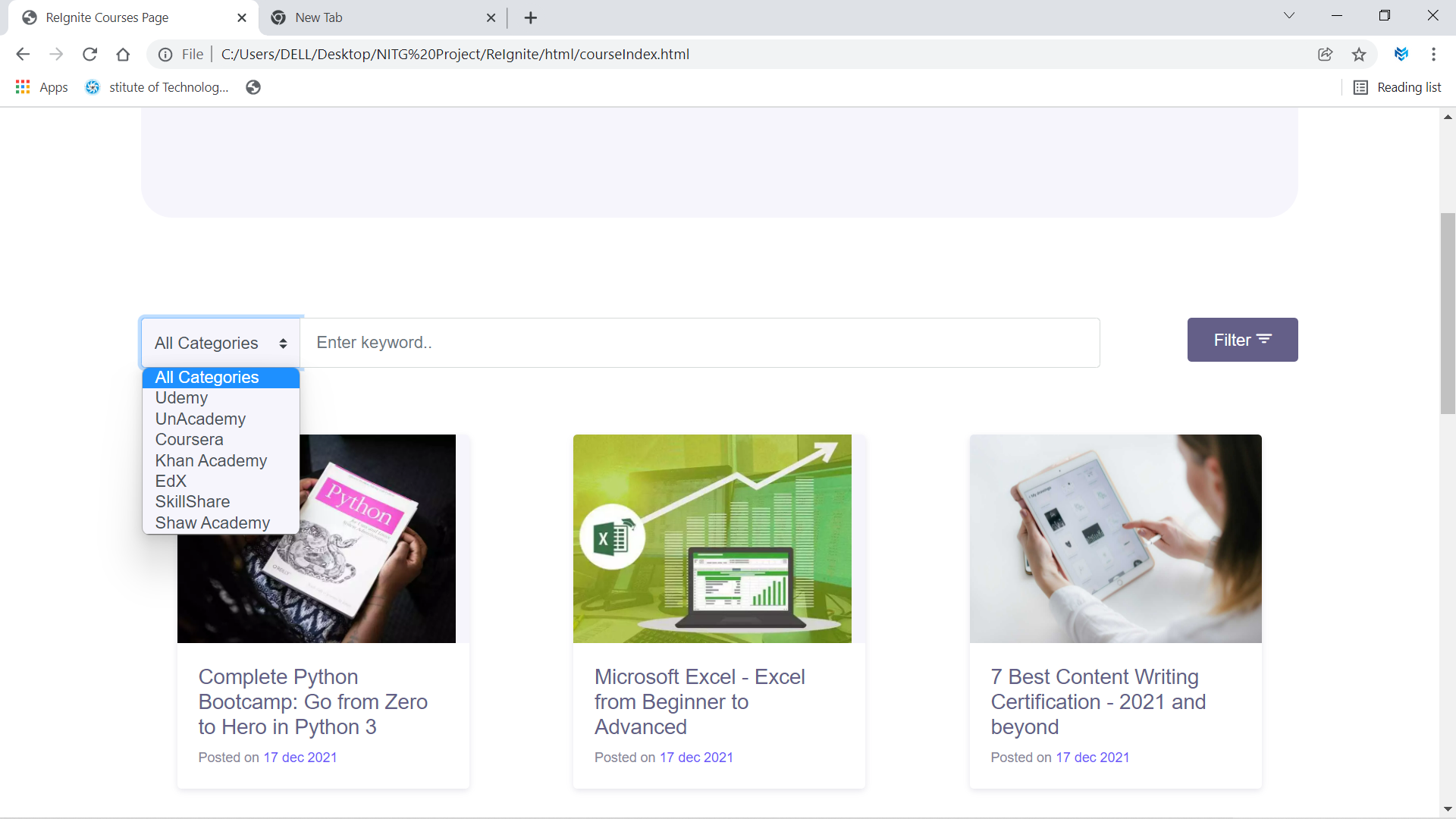The width and height of the screenshot is (1456, 819).
Task: Open Chrome three-dot menu
Action: pyautogui.click(x=1433, y=54)
